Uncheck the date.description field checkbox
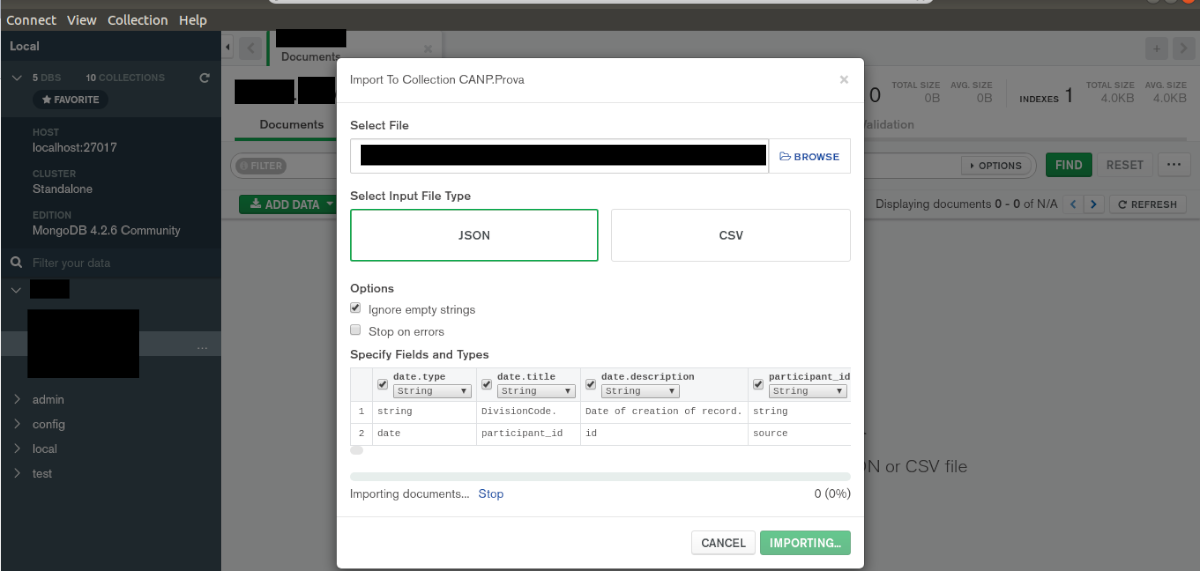 tap(590, 384)
